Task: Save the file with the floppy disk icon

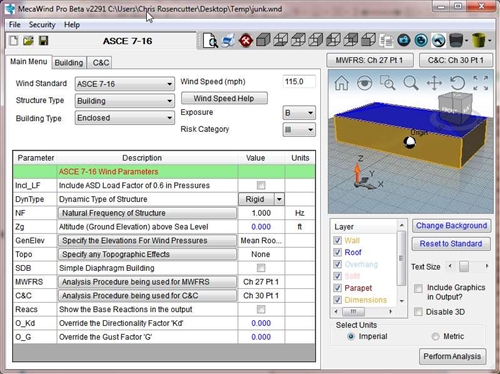Action: coord(44,41)
